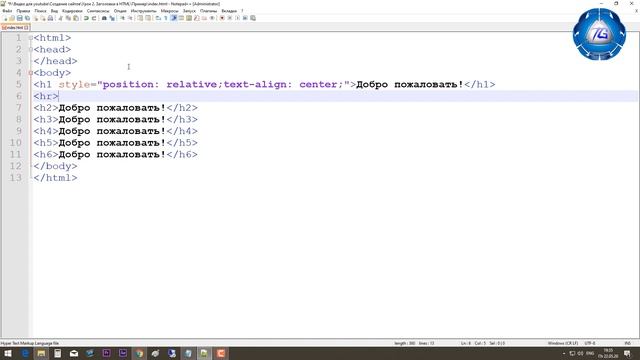640x360 pixels.
Task: Collapse the <head> fold marker on line 2
Action: 31,49
